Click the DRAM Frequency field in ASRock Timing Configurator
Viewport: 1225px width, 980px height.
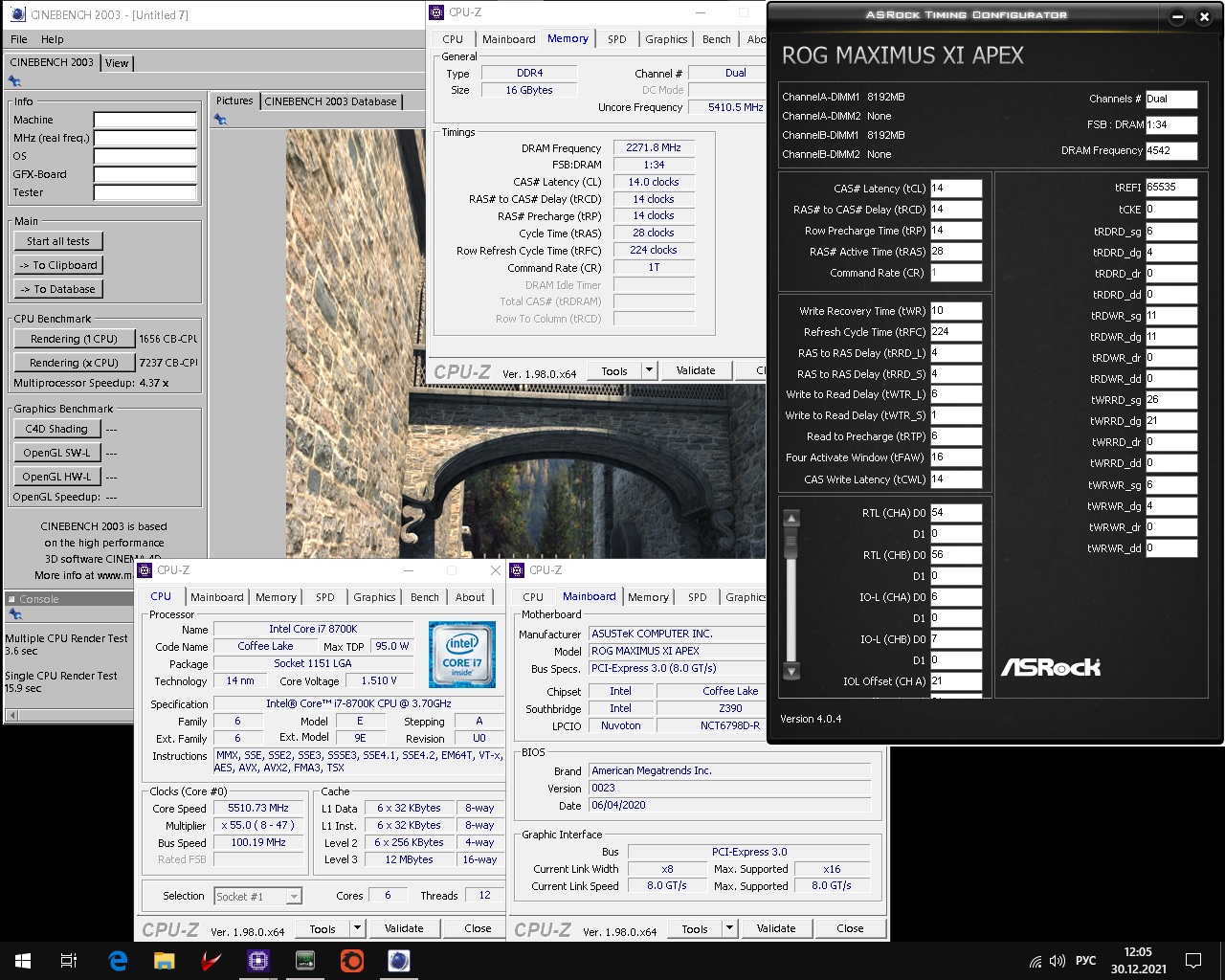(1171, 150)
